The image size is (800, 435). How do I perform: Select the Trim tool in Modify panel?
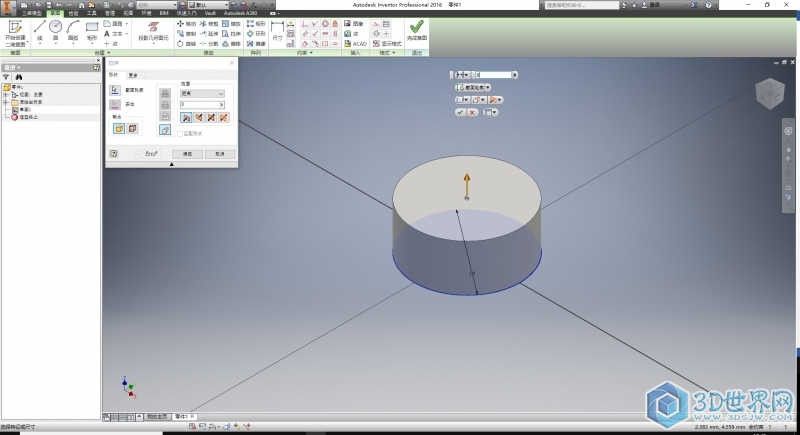pyautogui.click(x=209, y=24)
